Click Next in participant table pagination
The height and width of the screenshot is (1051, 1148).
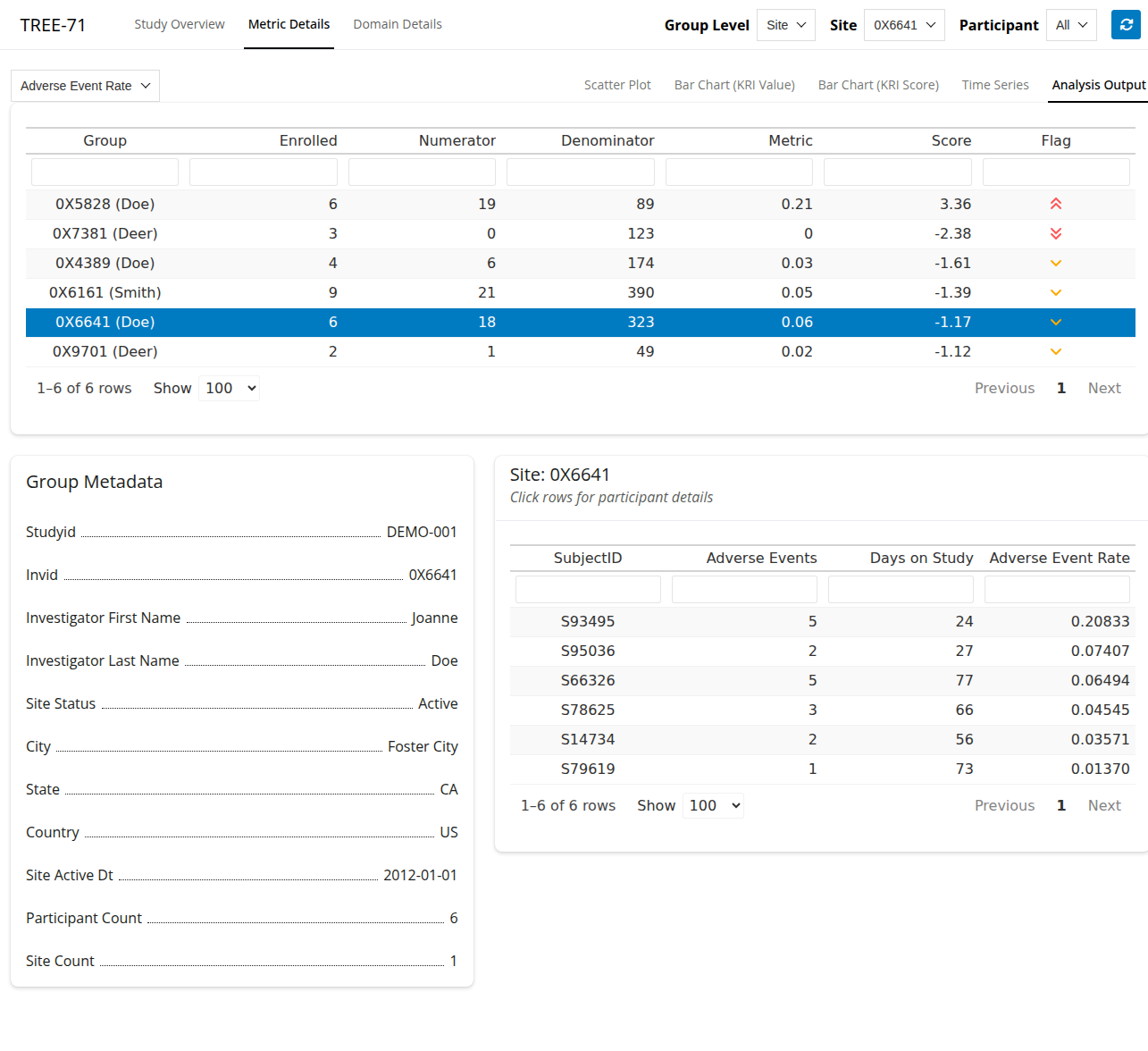(x=1103, y=805)
